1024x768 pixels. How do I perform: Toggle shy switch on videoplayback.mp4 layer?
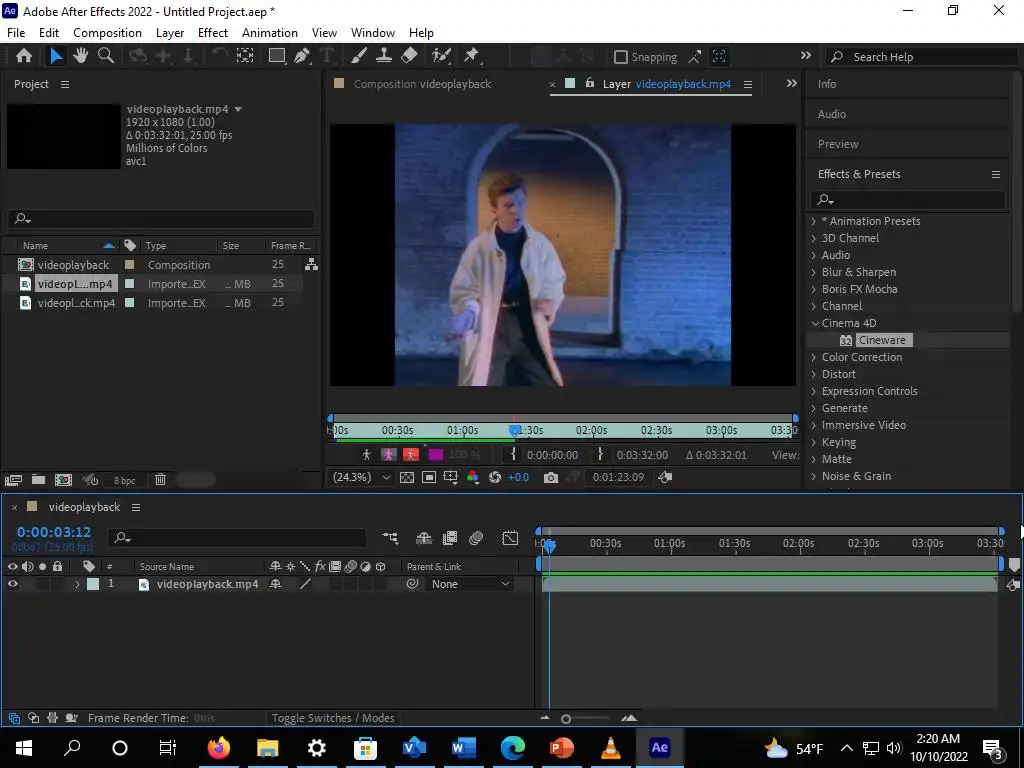(276, 584)
